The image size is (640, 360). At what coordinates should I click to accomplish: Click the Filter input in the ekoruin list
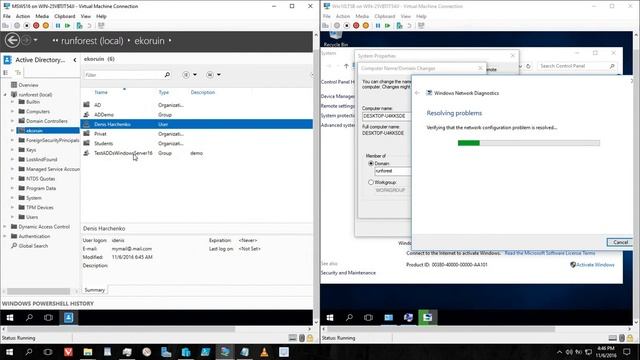coord(123,75)
